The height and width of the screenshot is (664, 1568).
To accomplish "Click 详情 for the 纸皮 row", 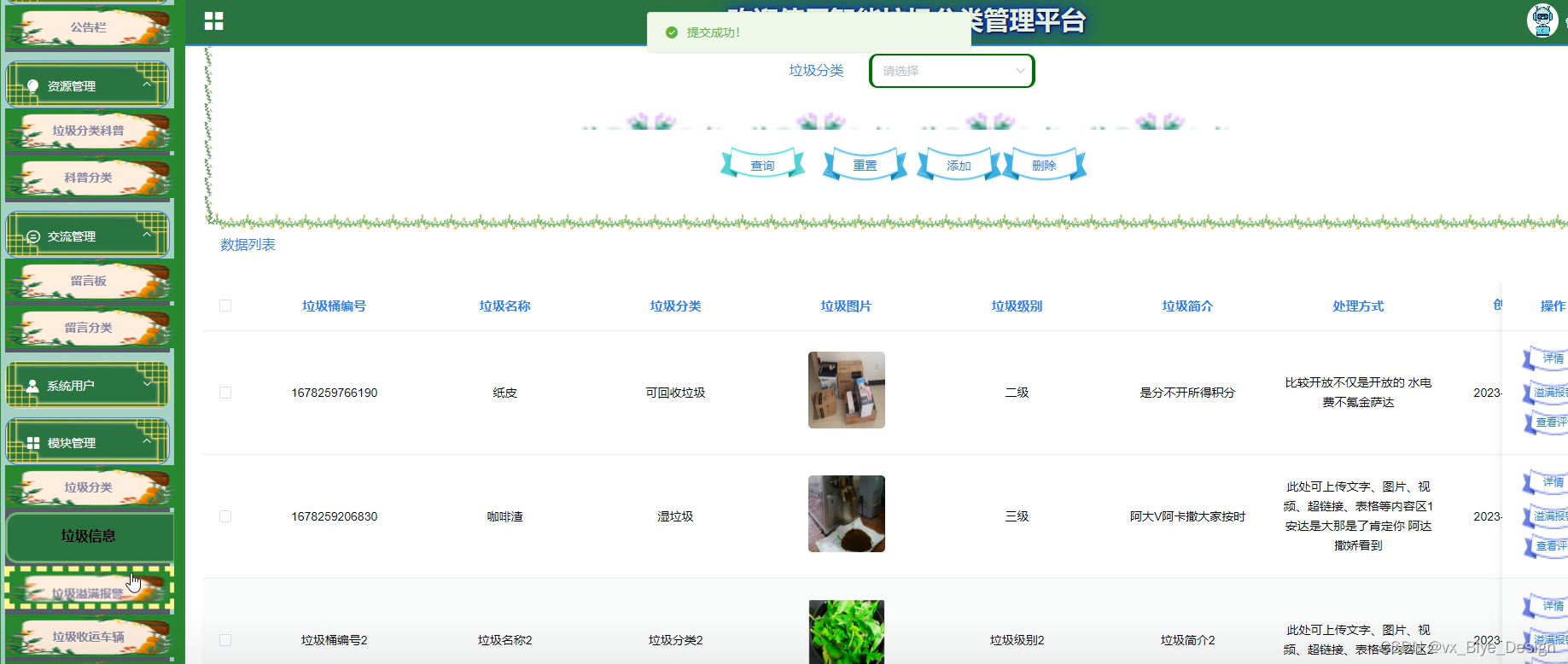I will coord(1547,358).
